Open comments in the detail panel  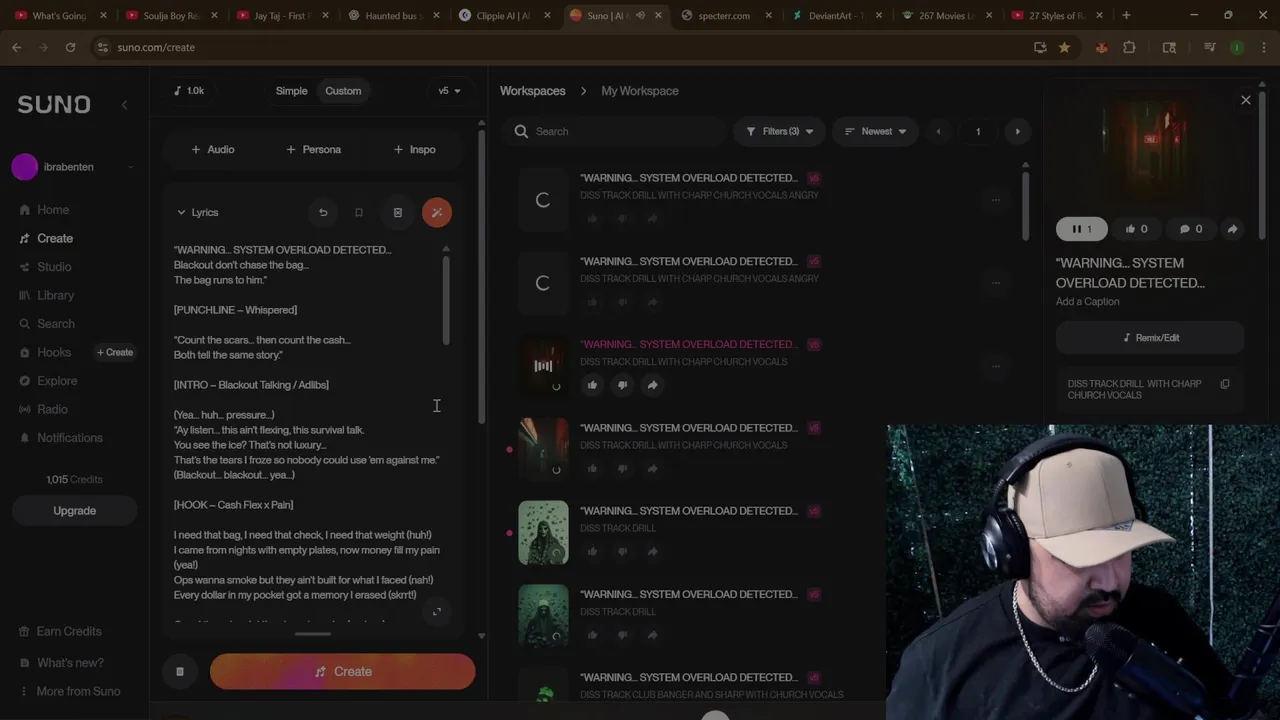point(1190,229)
